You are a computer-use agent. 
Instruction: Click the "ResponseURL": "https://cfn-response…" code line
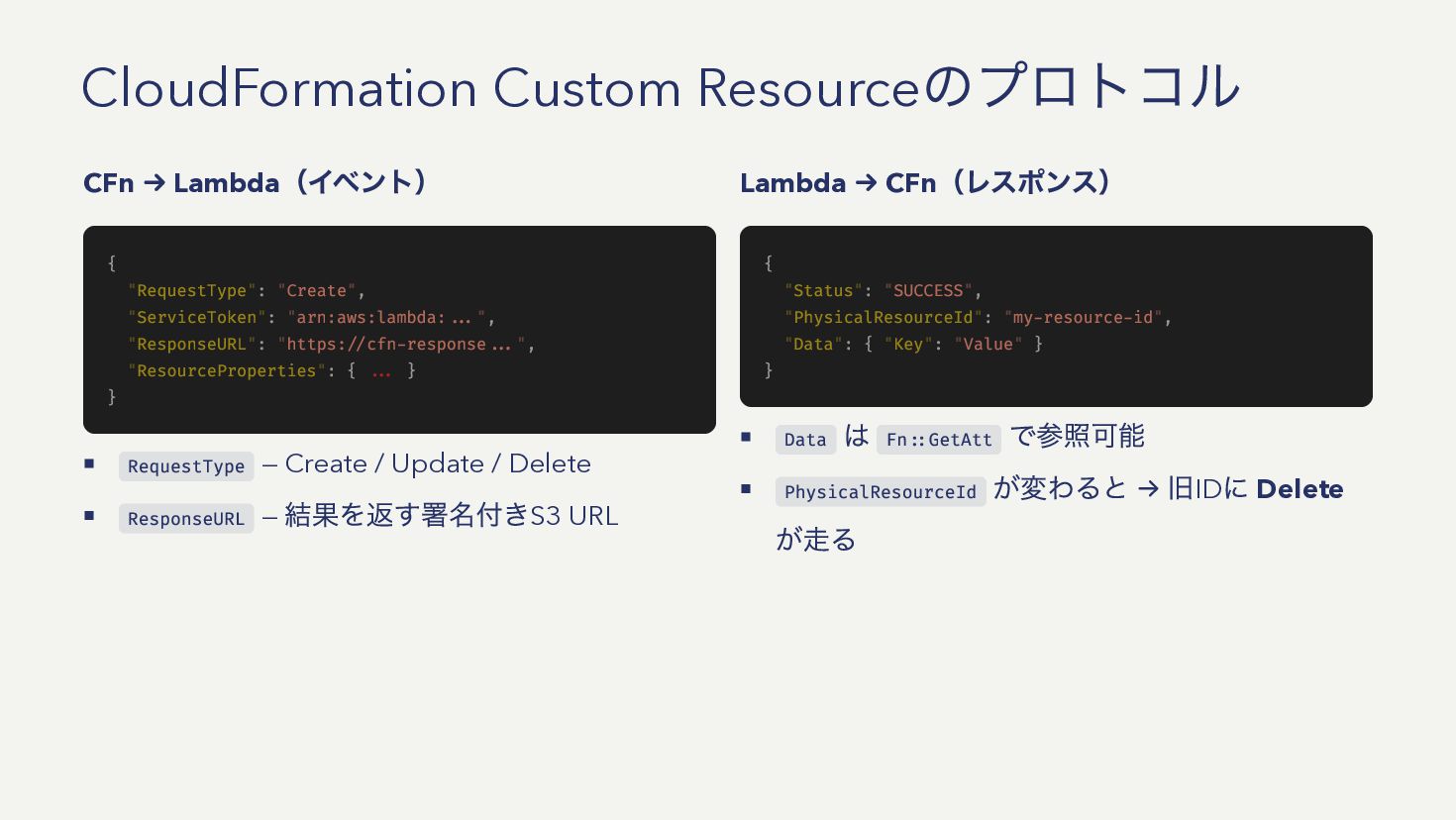coord(331,344)
